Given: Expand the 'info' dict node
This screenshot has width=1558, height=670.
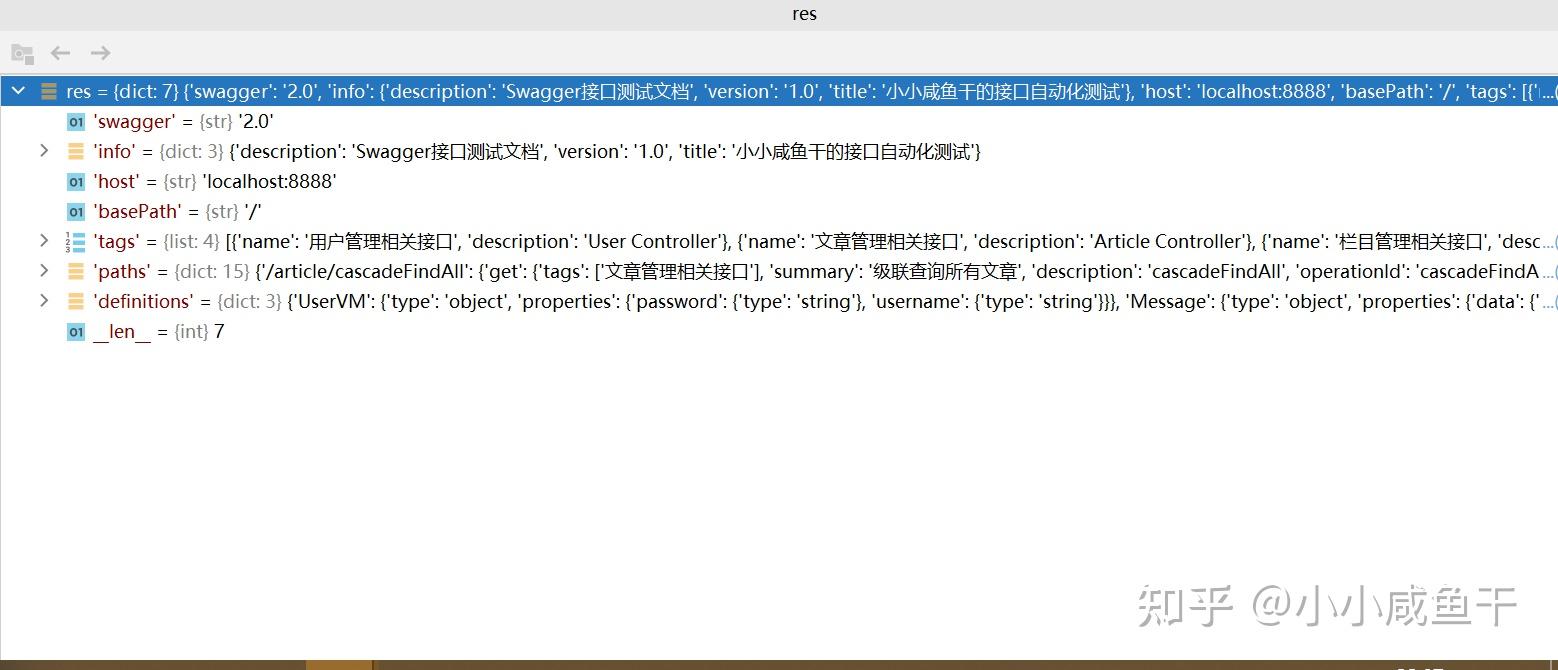Looking at the screenshot, I should pyautogui.click(x=44, y=151).
